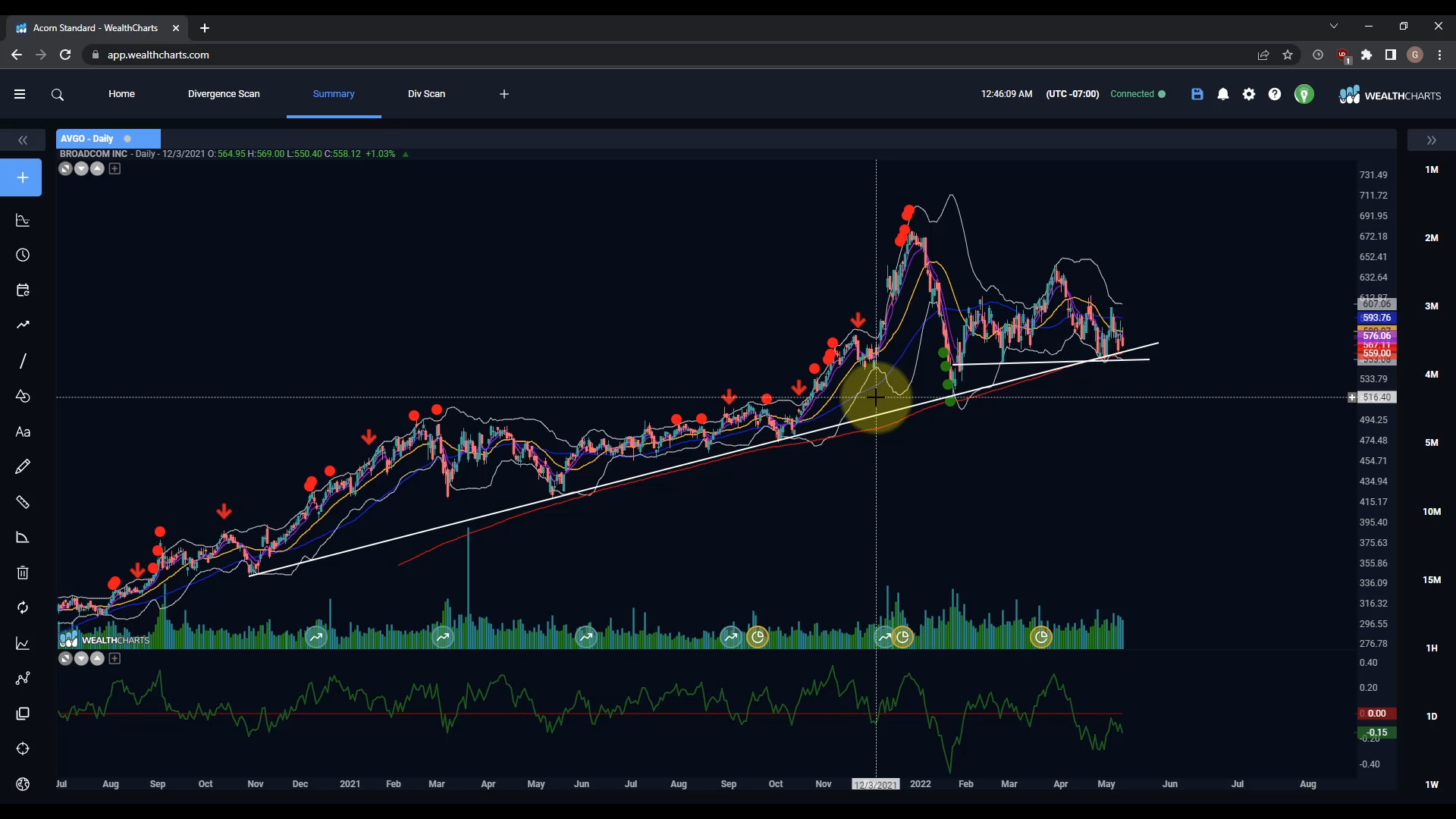Open the indicators chart icon in sidebar

[x=23, y=220]
